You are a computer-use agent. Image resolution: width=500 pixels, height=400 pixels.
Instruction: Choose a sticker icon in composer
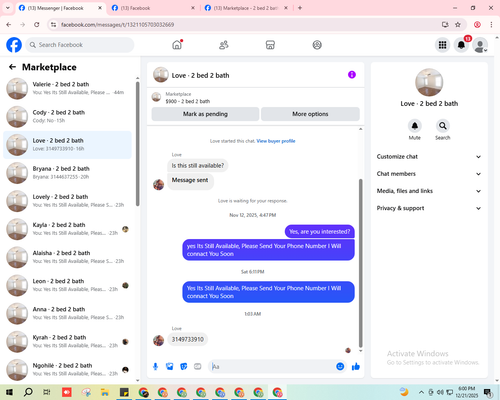point(184,367)
